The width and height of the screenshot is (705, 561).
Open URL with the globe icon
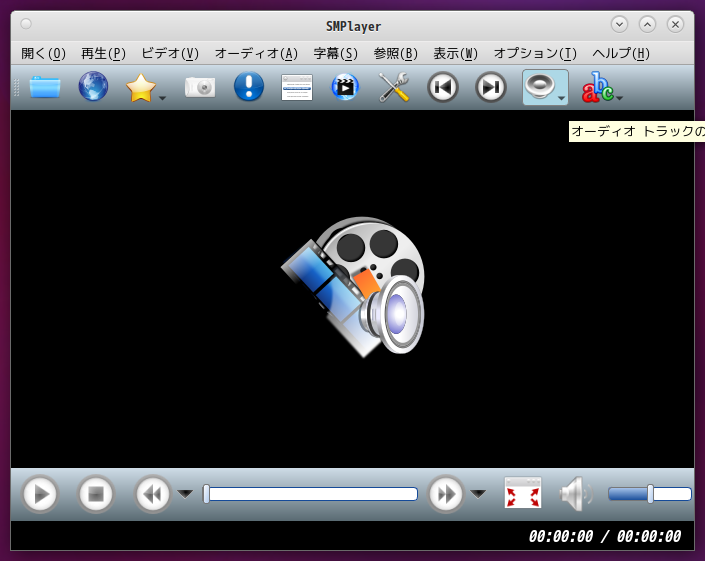click(x=93, y=86)
